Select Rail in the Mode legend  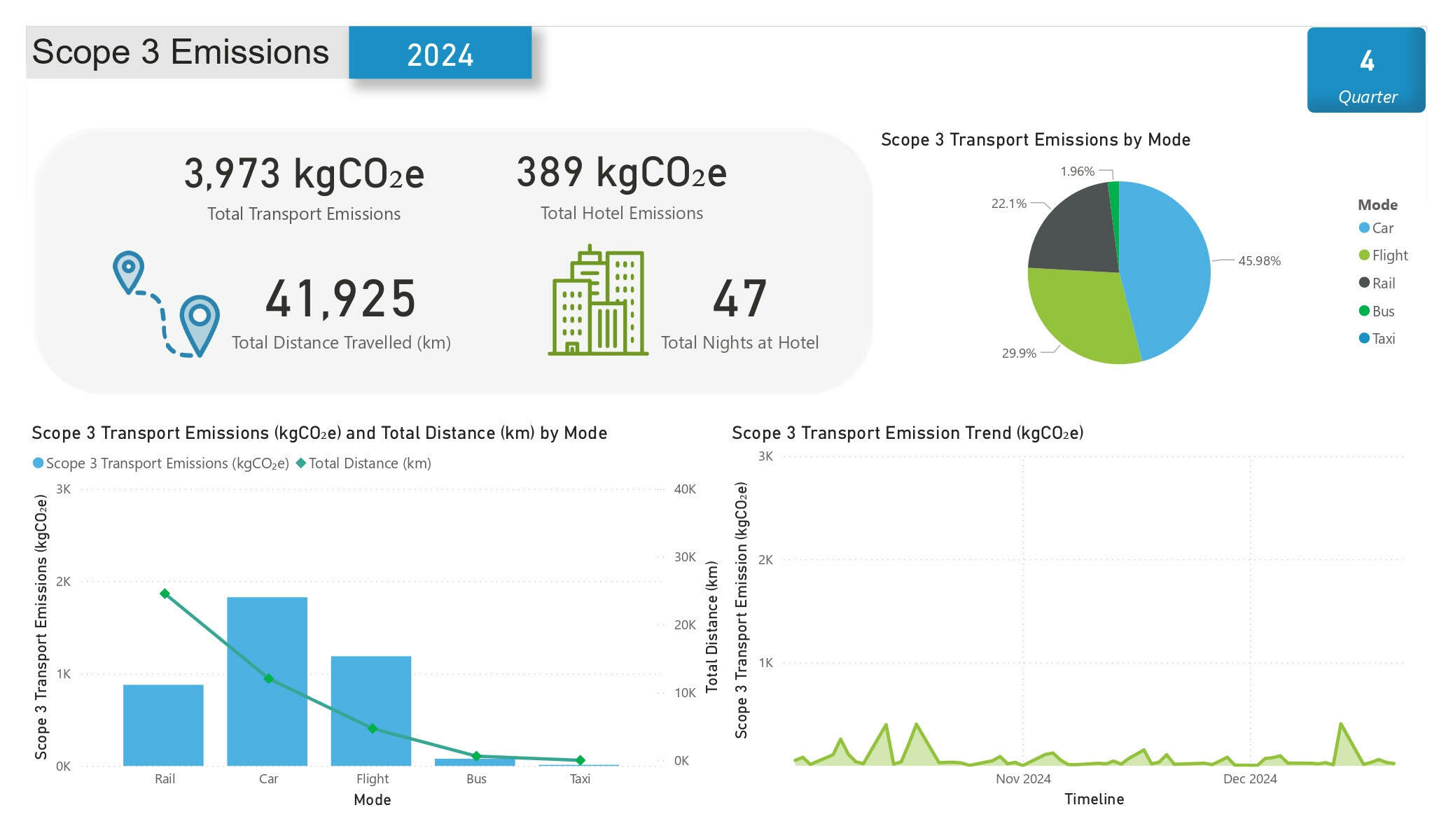(1383, 283)
